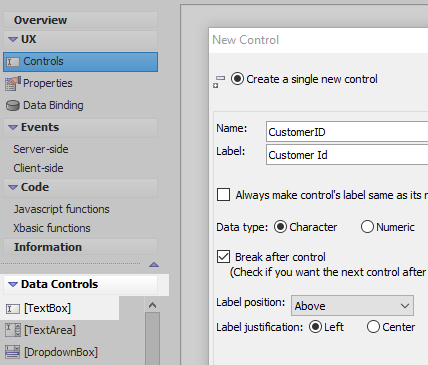Viewport: 428px width, 365px height.
Task: Select Character data type
Action: pyautogui.click(x=280, y=227)
